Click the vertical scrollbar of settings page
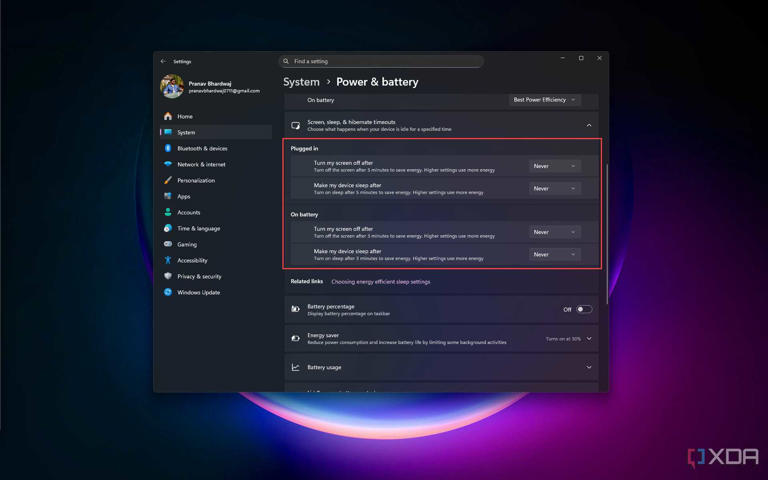The image size is (768, 480). click(607, 233)
